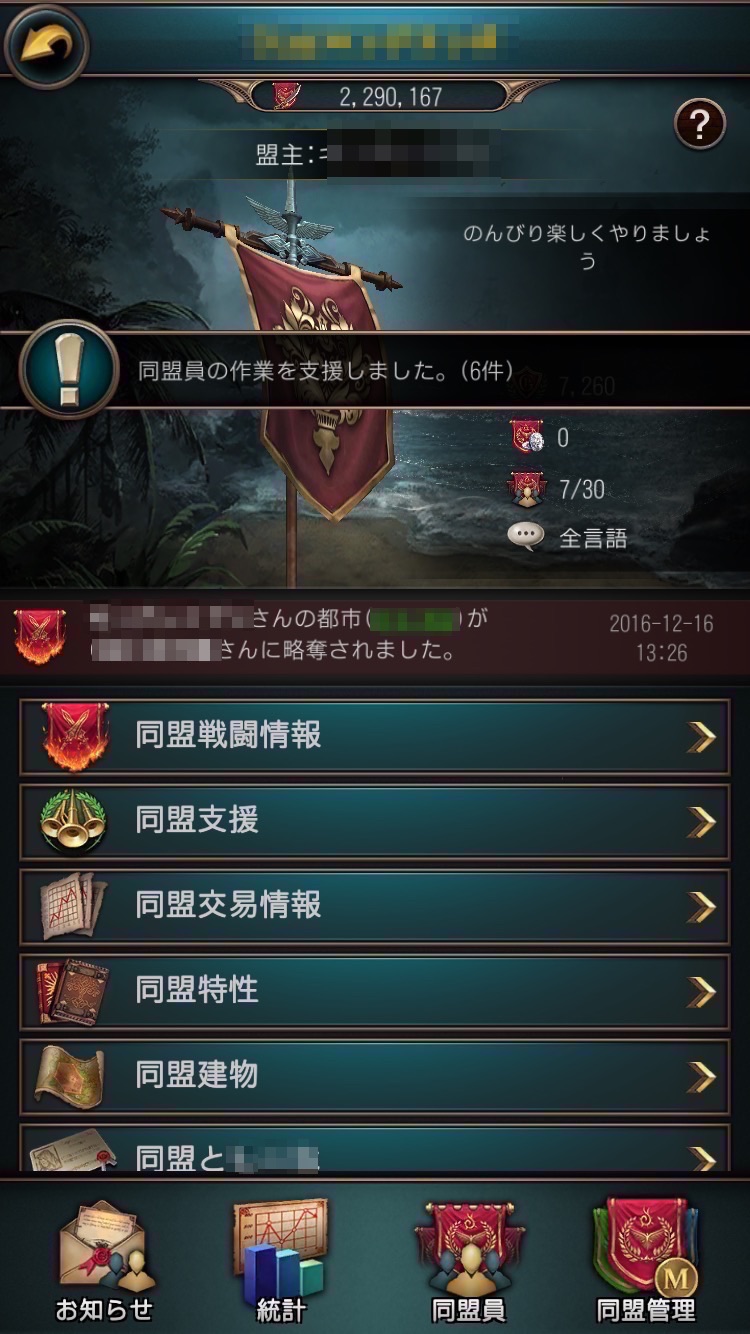Open the 同盟特性 menu entry
The image size is (750, 1334).
(x=375, y=992)
